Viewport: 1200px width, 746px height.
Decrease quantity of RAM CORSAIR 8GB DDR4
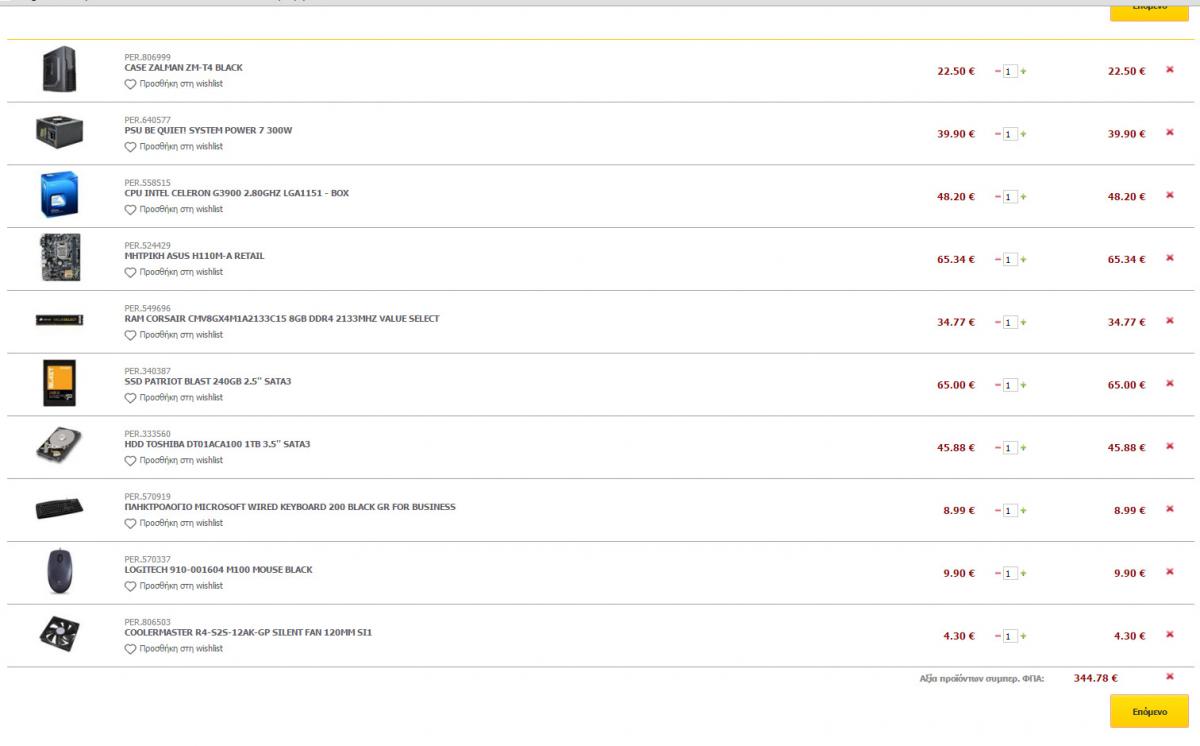pos(998,323)
